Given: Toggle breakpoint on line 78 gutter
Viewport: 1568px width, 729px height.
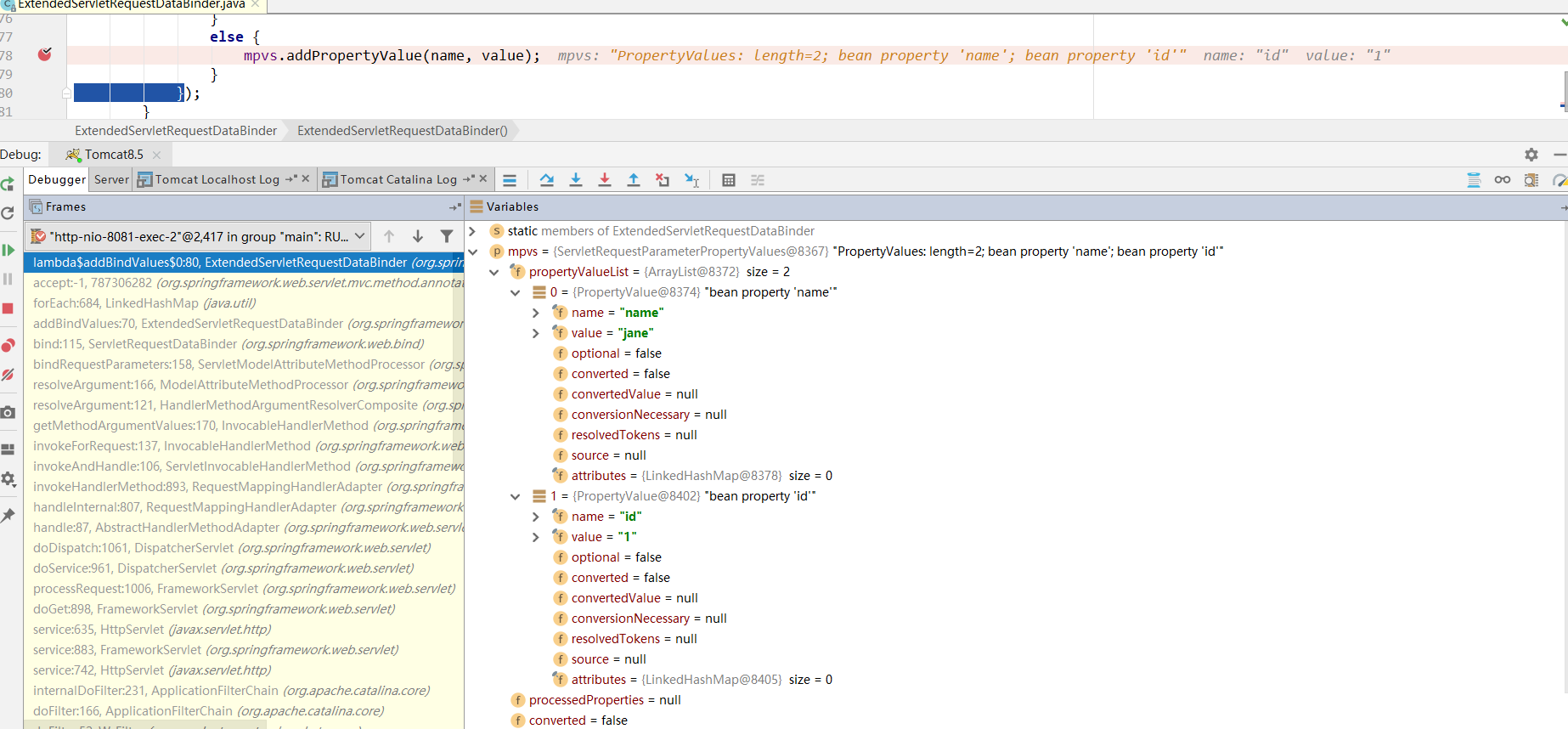Looking at the screenshot, I should [45, 55].
